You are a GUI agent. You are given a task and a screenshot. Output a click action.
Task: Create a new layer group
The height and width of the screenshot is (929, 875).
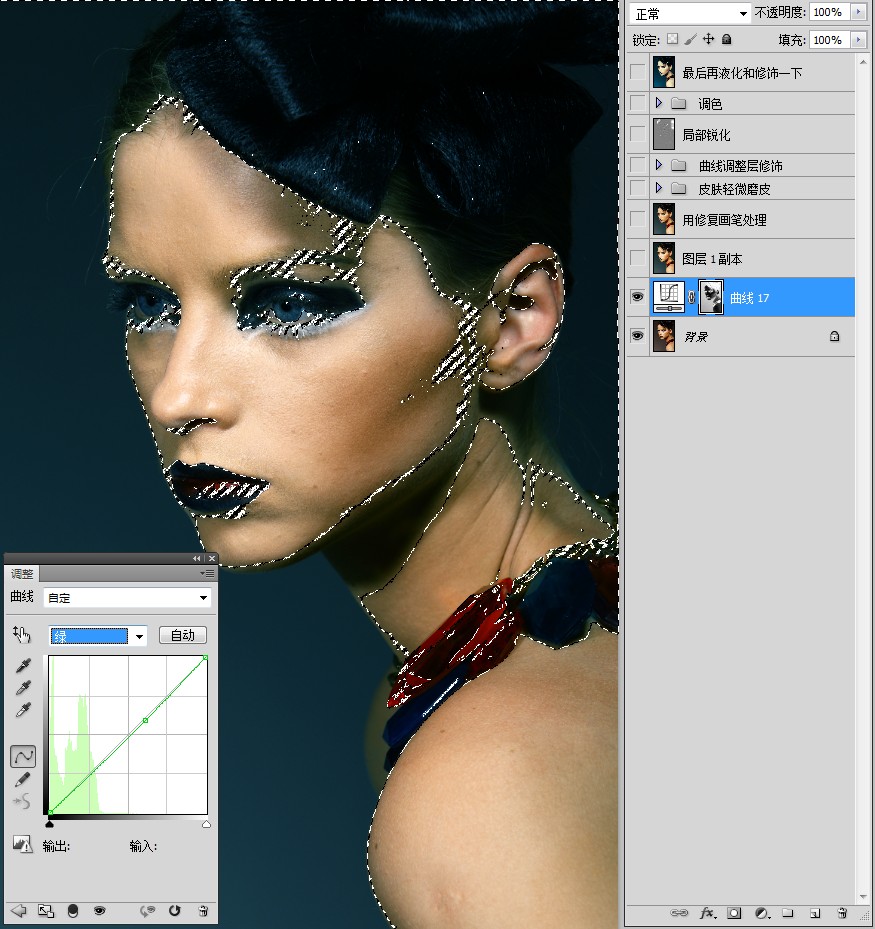pyautogui.click(x=787, y=913)
